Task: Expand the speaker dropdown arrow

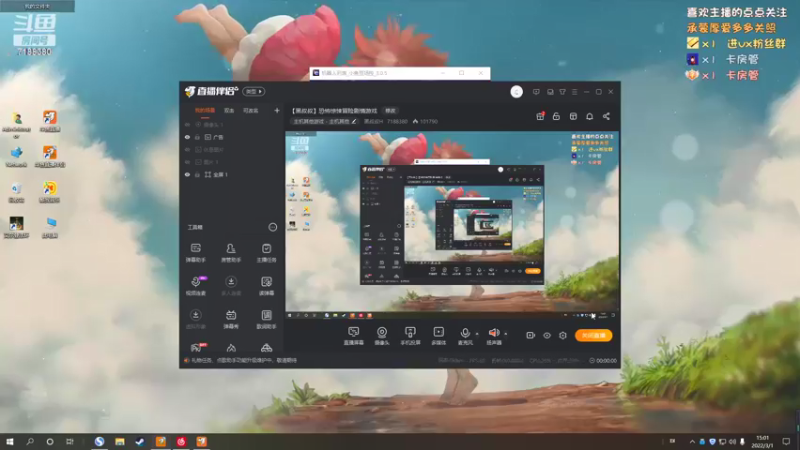Action: [506, 334]
